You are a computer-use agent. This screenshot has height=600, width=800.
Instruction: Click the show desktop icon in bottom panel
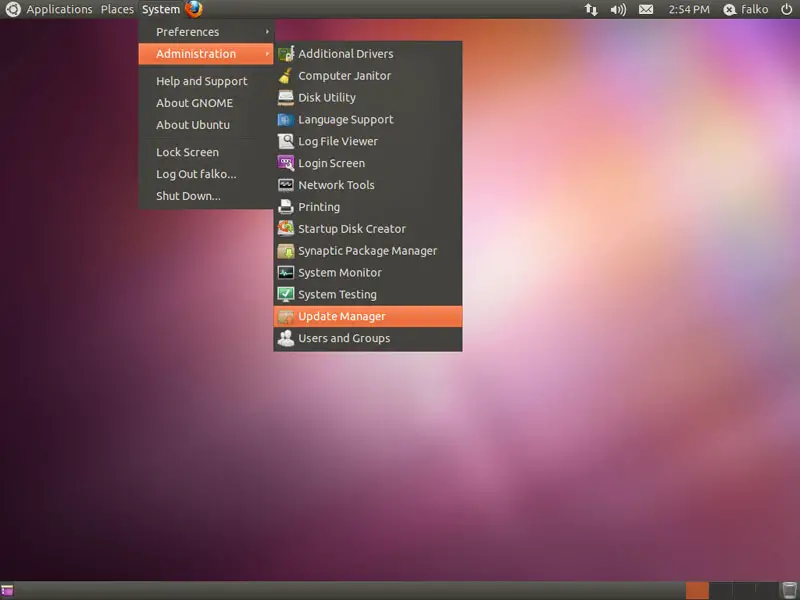click(7, 591)
